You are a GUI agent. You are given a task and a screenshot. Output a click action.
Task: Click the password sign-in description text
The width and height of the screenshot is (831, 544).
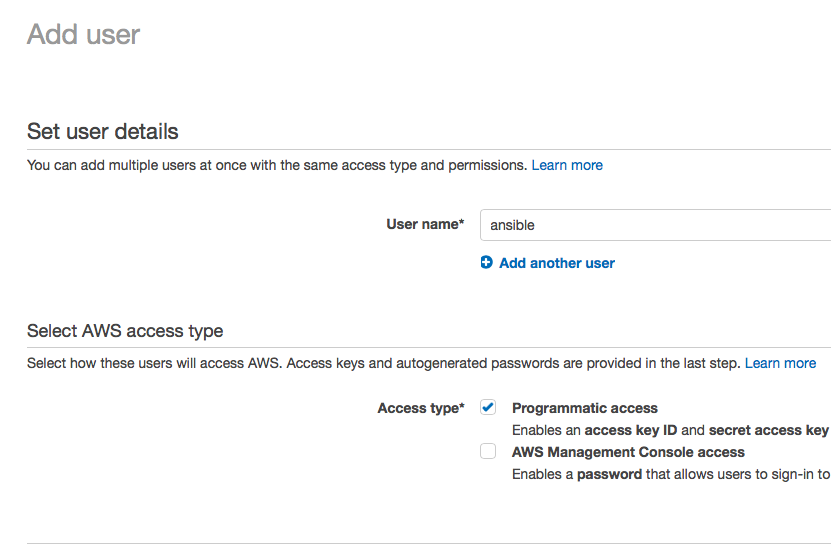[671, 474]
